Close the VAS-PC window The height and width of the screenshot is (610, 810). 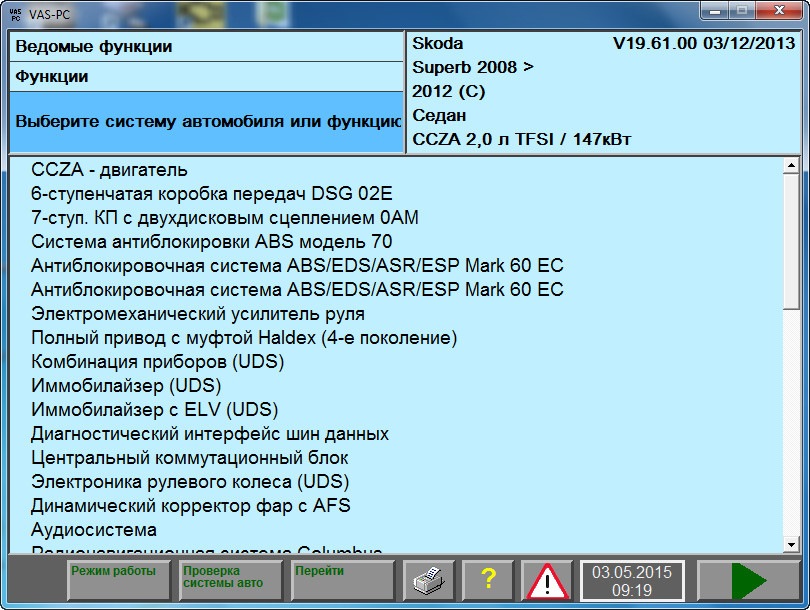tap(779, 10)
